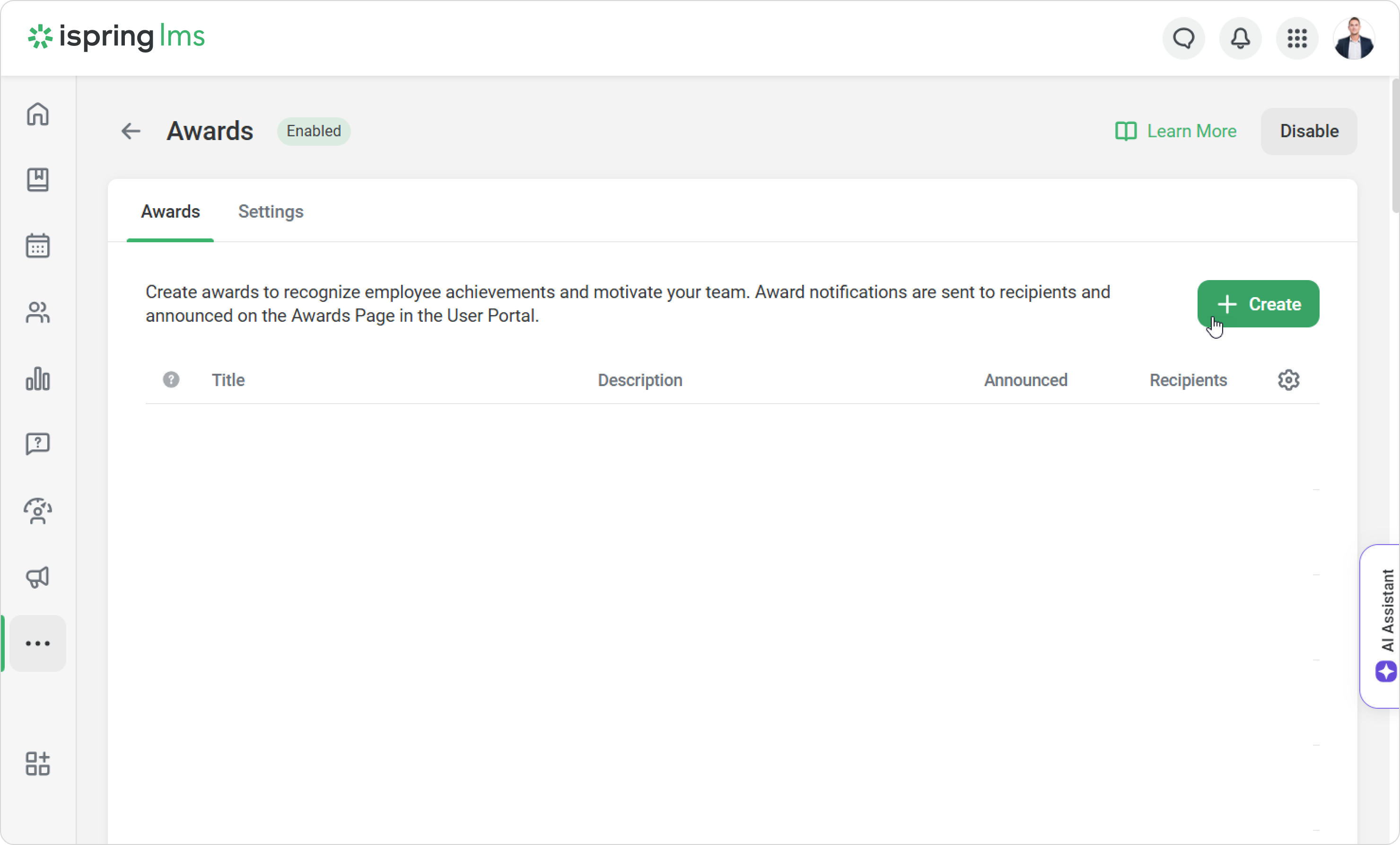Open the user profile avatar menu
Screen dimensions: 1400x845
pyautogui.click(x=1354, y=39)
